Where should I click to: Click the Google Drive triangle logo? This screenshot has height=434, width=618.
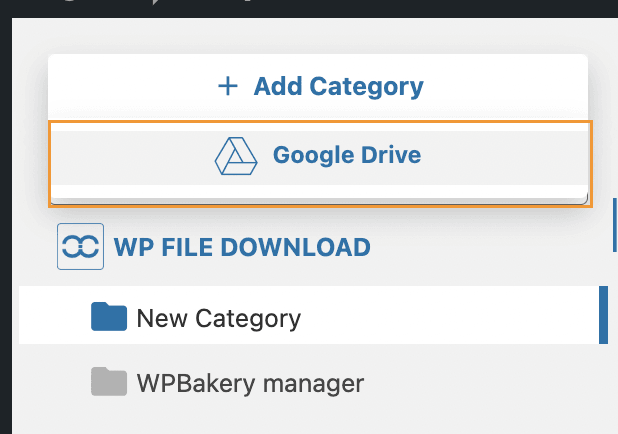coord(236,156)
